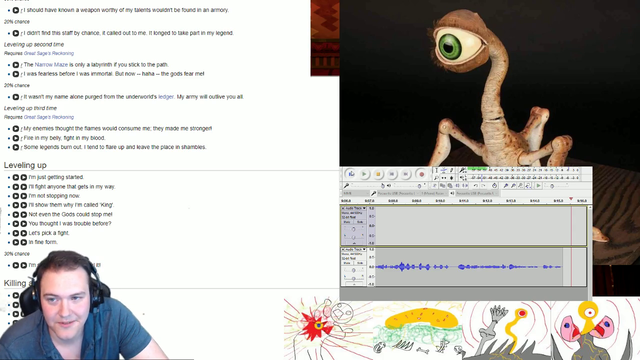The width and height of the screenshot is (640, 360).
Task: Play "Fire in my belly" voice line
Action: point(16,138)
